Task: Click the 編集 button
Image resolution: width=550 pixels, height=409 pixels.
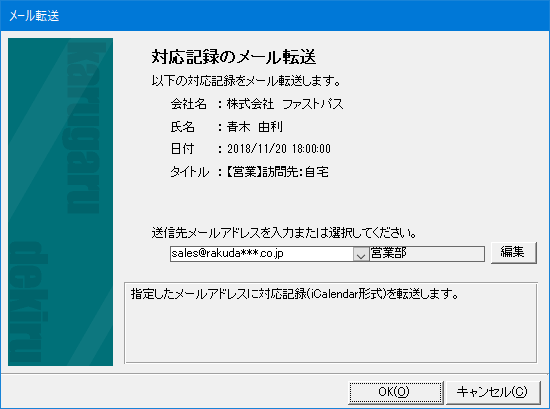Action: pos(514,252)
